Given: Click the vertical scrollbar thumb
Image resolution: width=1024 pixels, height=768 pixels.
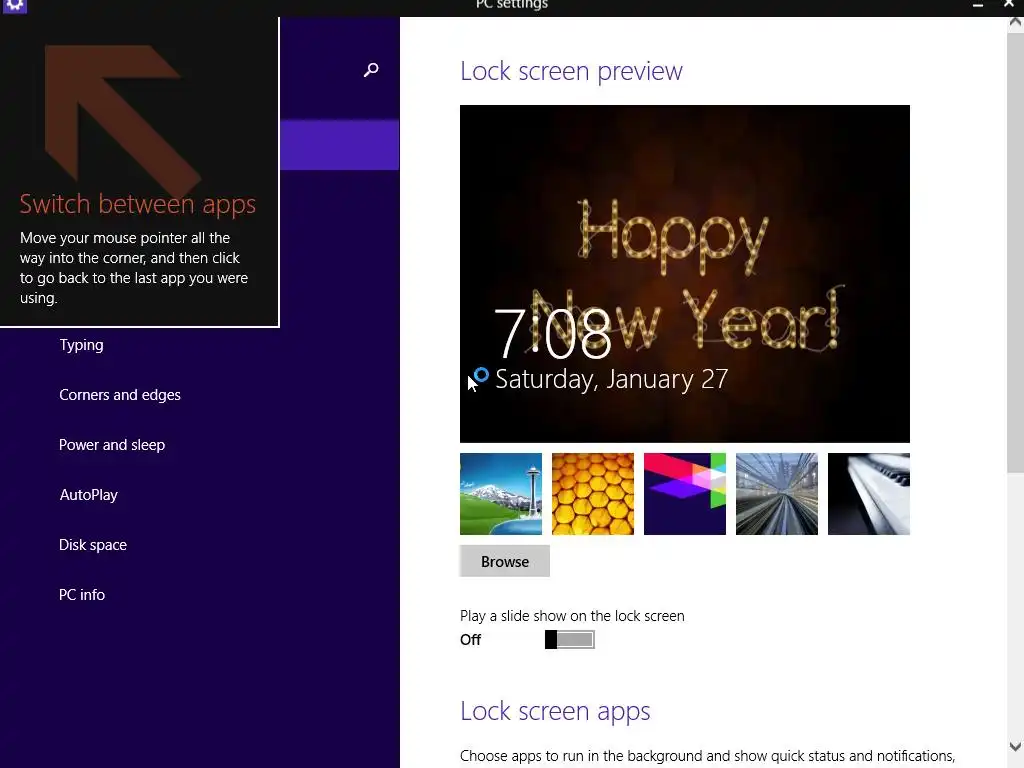Looking at the screenshot, I should point(1015,252).
